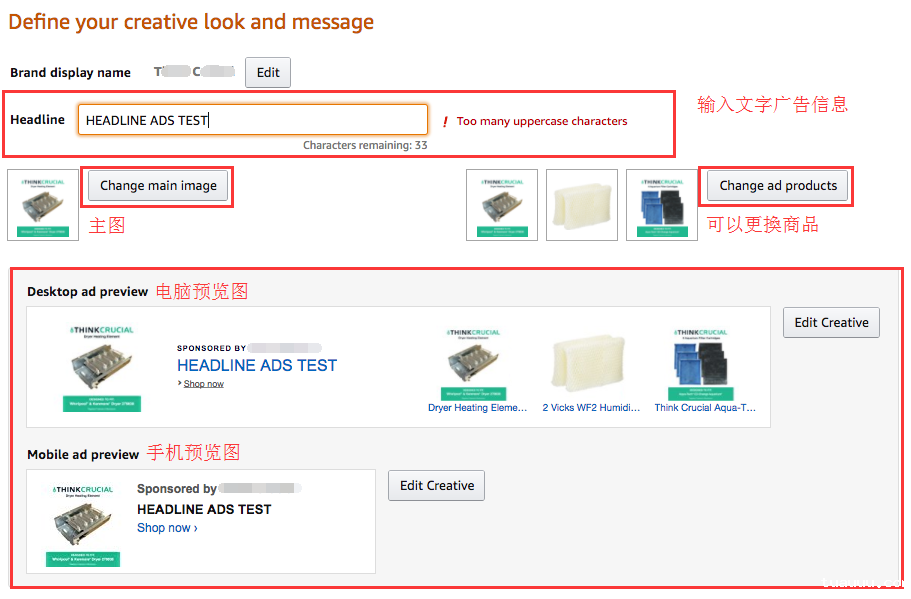Image resolution: width=911 pixels, height=599 pixels.
Task: Click the Edit button beside Brand display name
Action: [268, 72]
